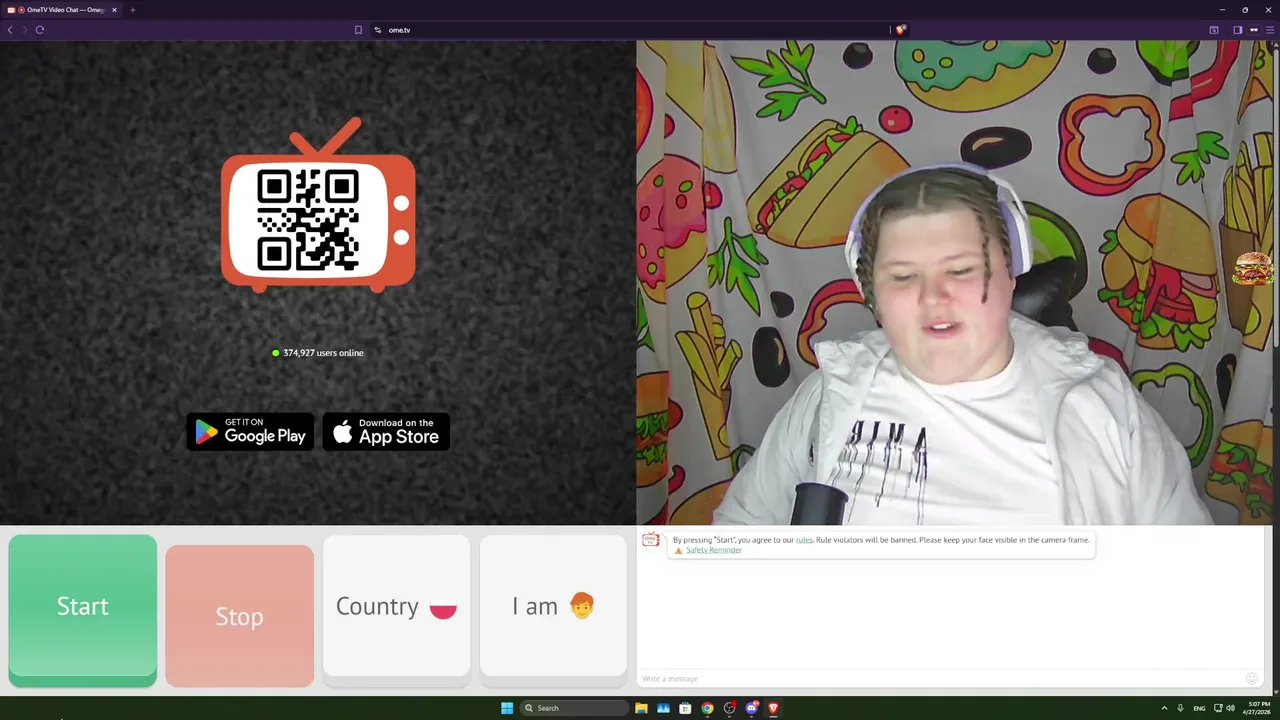Click the ENG language indicator

1199,708
